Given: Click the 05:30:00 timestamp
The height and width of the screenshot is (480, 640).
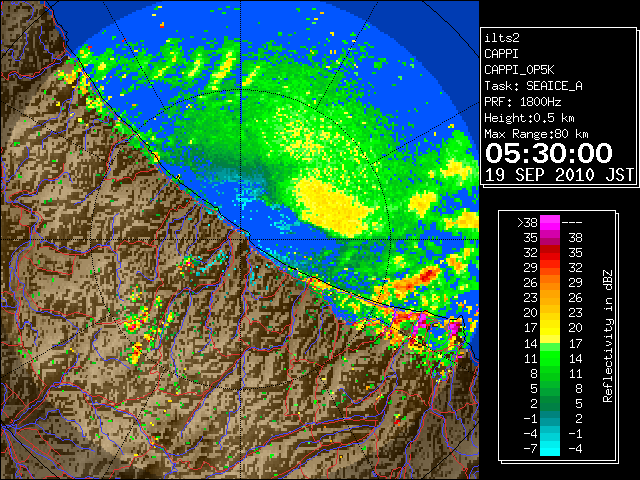Looking at the screenshot, I should (549, 153).
